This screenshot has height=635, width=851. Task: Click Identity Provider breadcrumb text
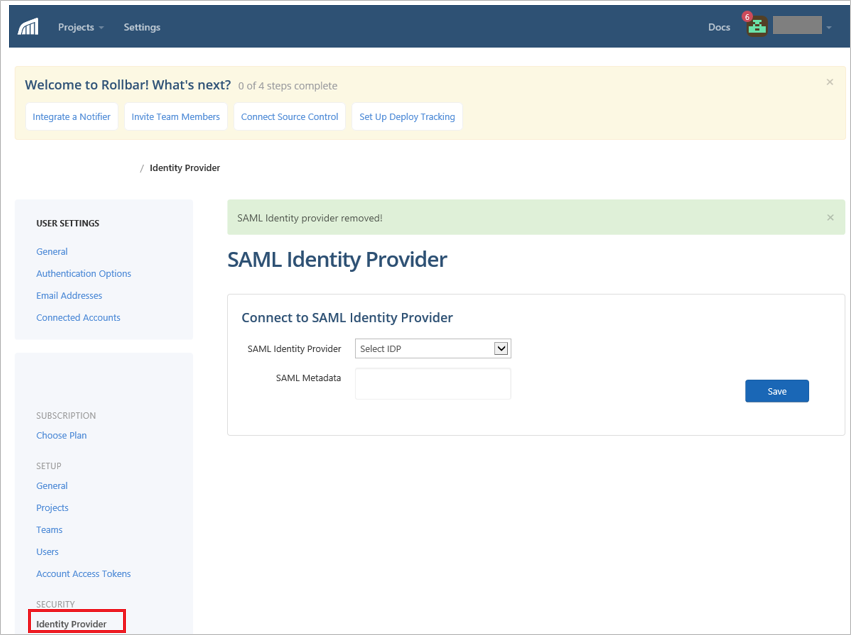pyautogui.click(x=185, y=168)
